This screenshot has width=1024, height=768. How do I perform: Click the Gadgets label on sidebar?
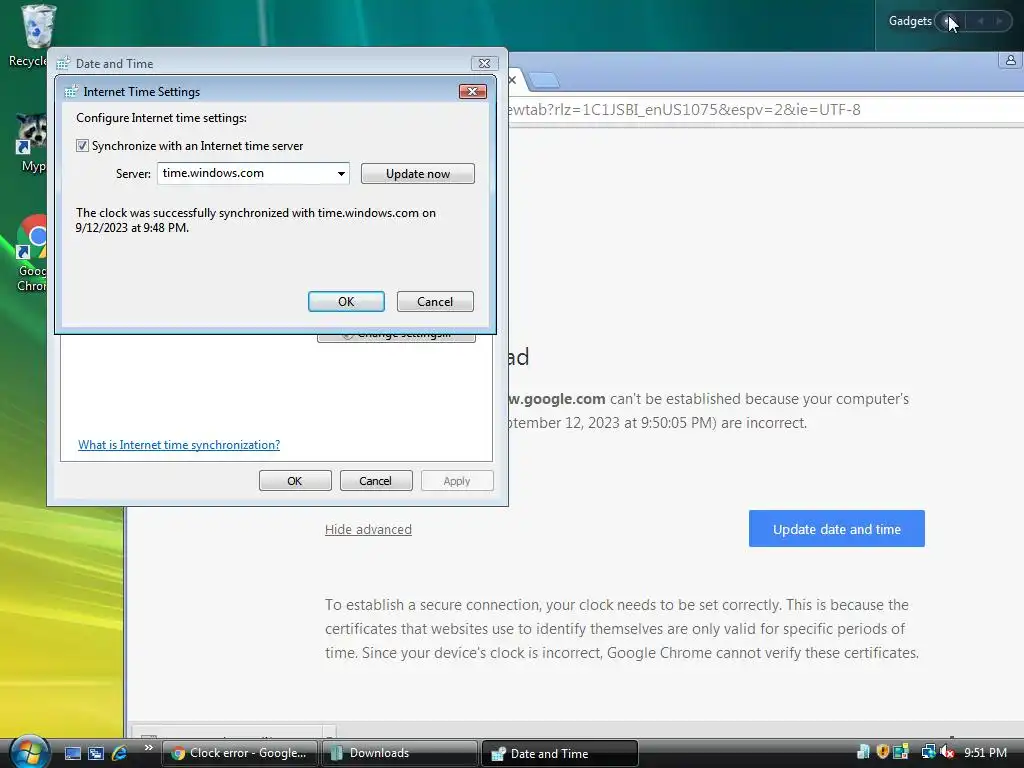(910, 21)
